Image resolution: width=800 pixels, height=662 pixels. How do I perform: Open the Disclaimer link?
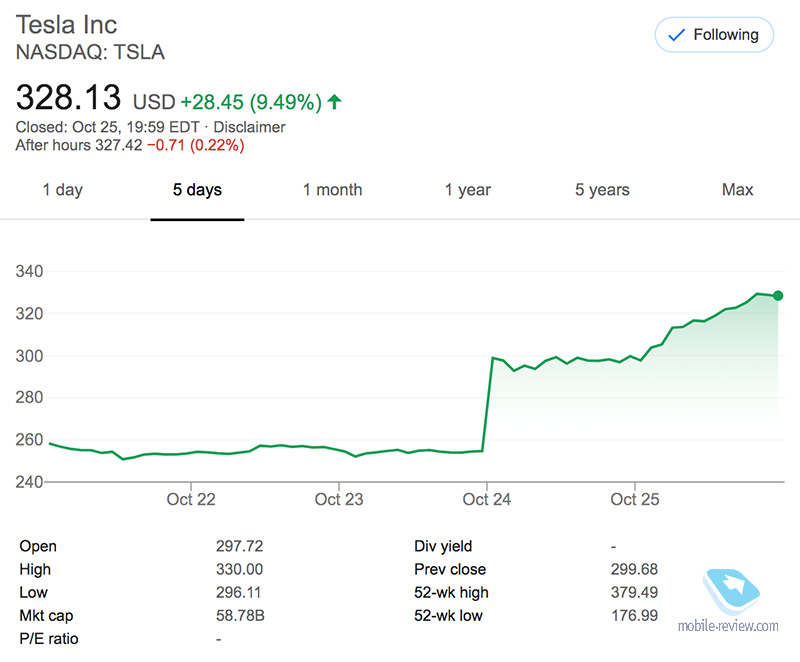pyautogui.click(x=249, y=127)
